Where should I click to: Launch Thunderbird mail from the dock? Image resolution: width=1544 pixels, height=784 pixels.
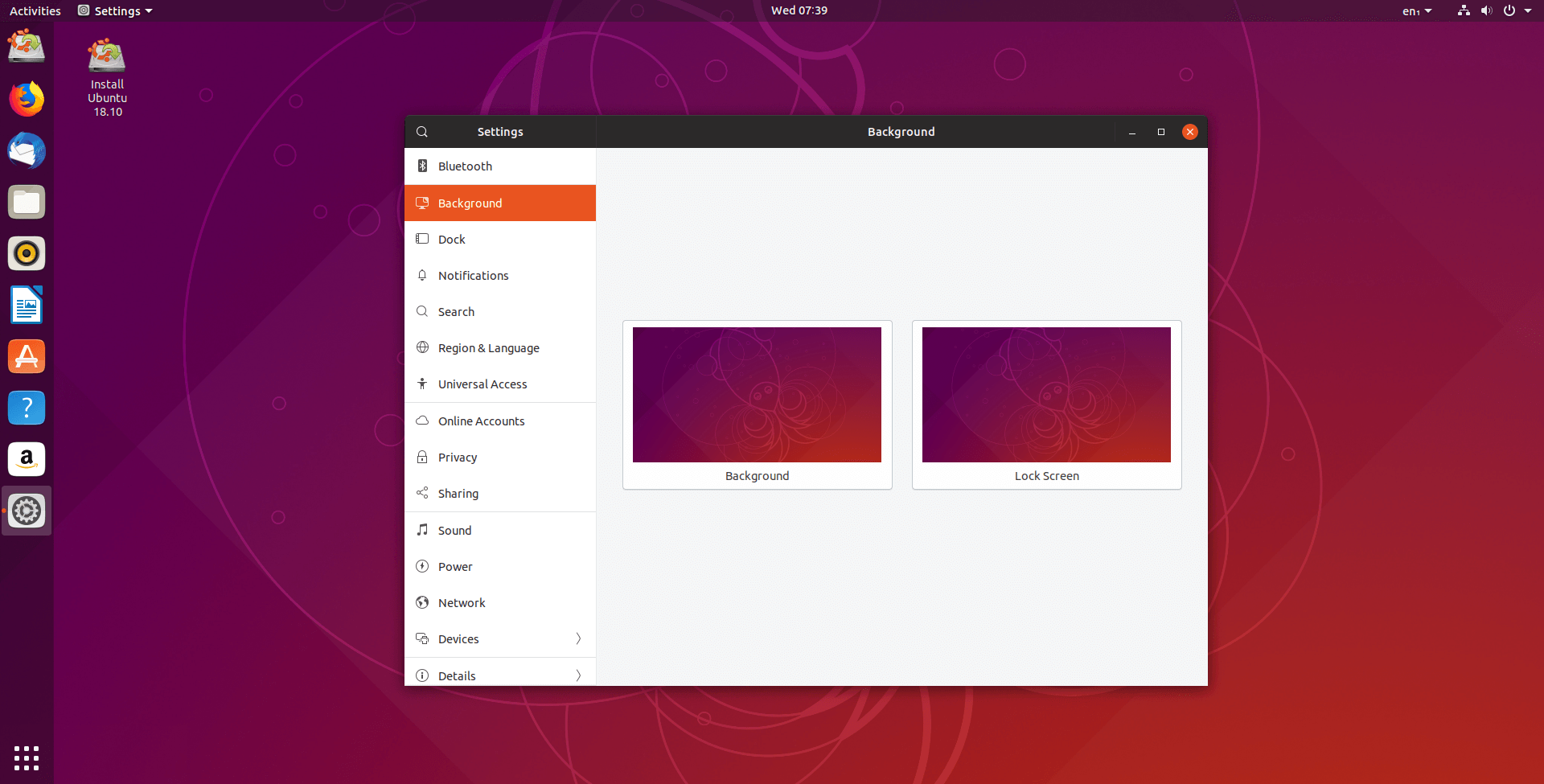[x=27, y=150]
